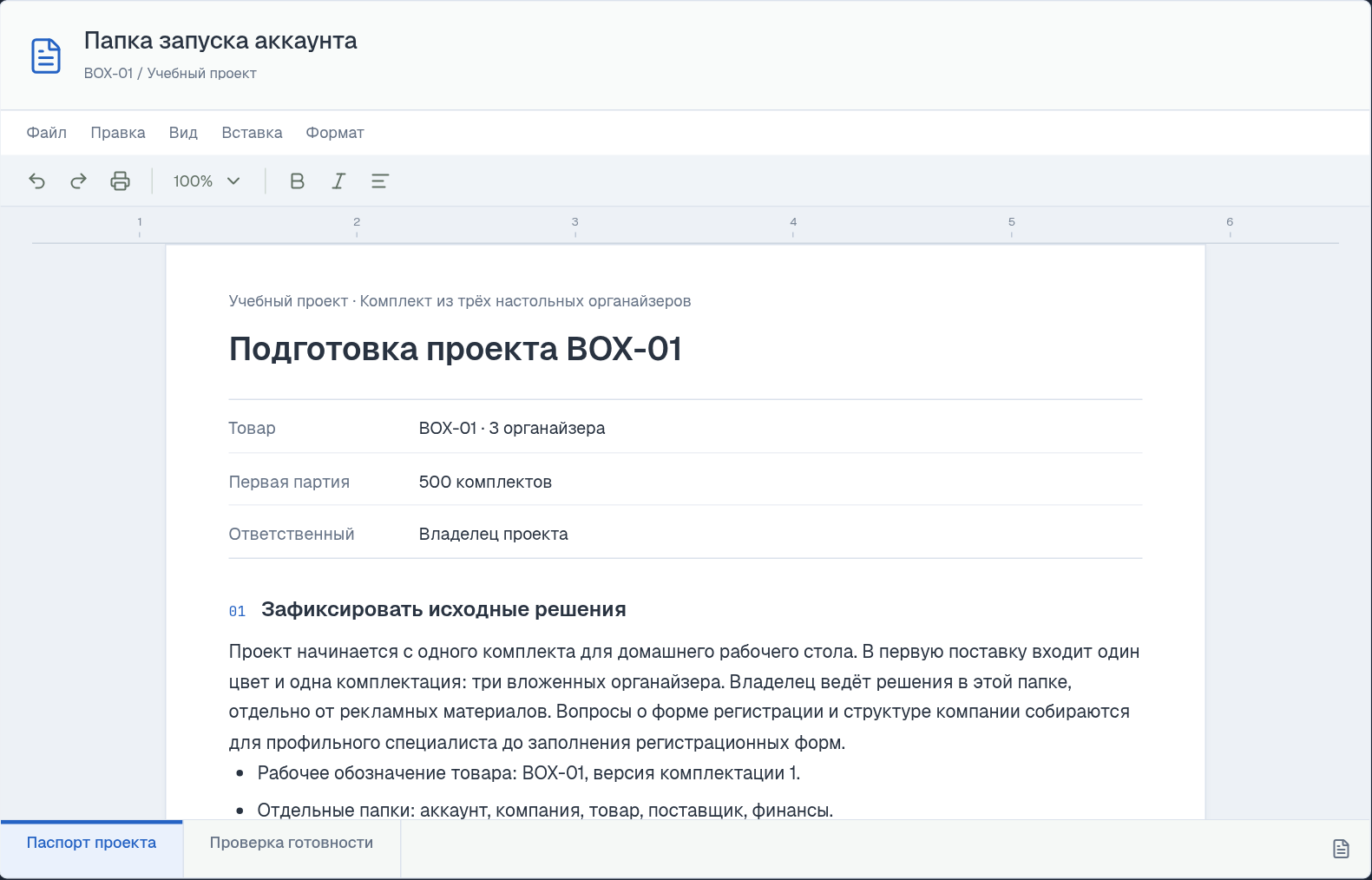Click the document file icon in header
The image size is (1372, 880).
click(x=46, y=56)
